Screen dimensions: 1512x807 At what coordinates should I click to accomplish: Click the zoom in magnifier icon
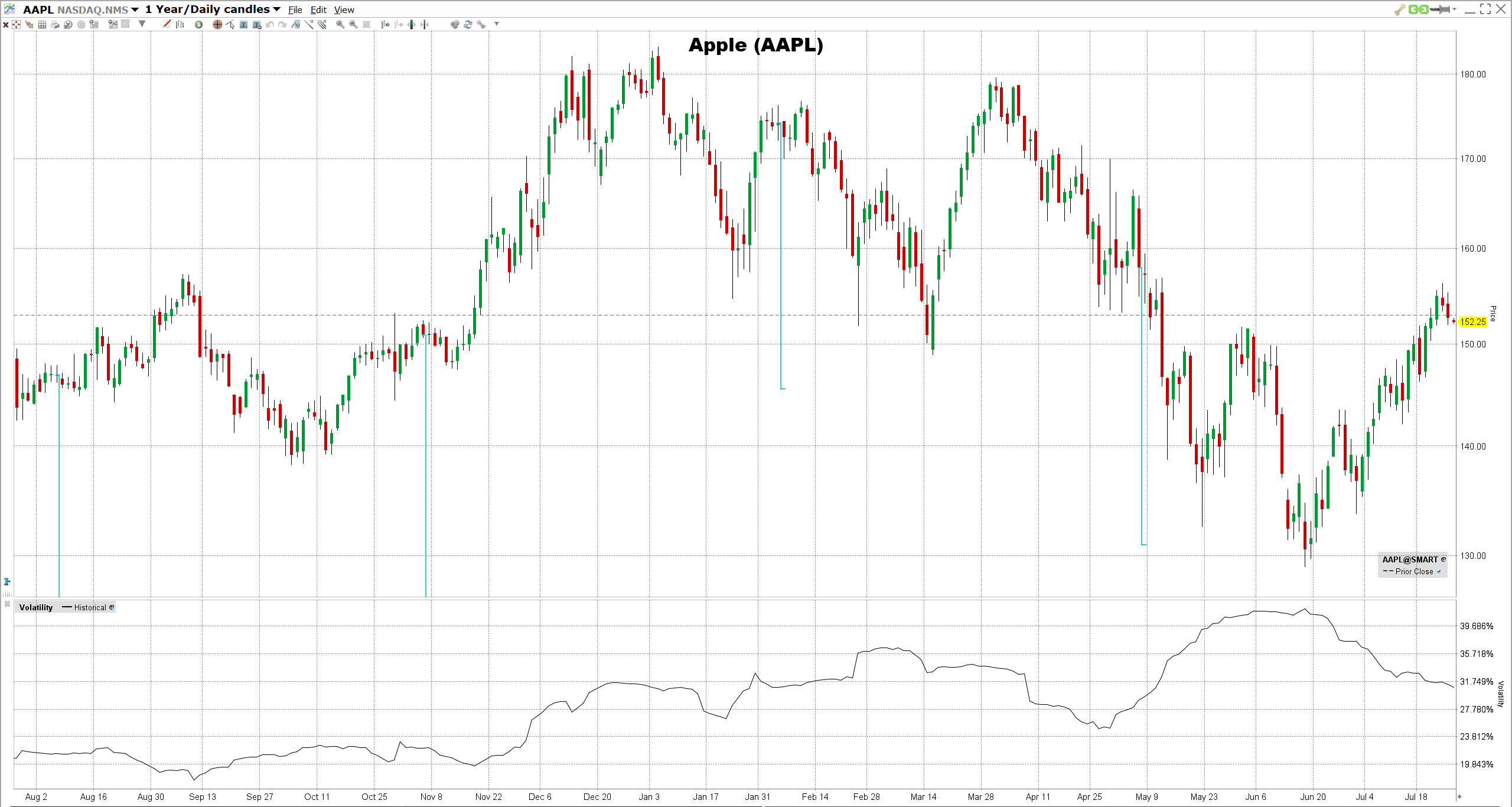tap(340, 24)
